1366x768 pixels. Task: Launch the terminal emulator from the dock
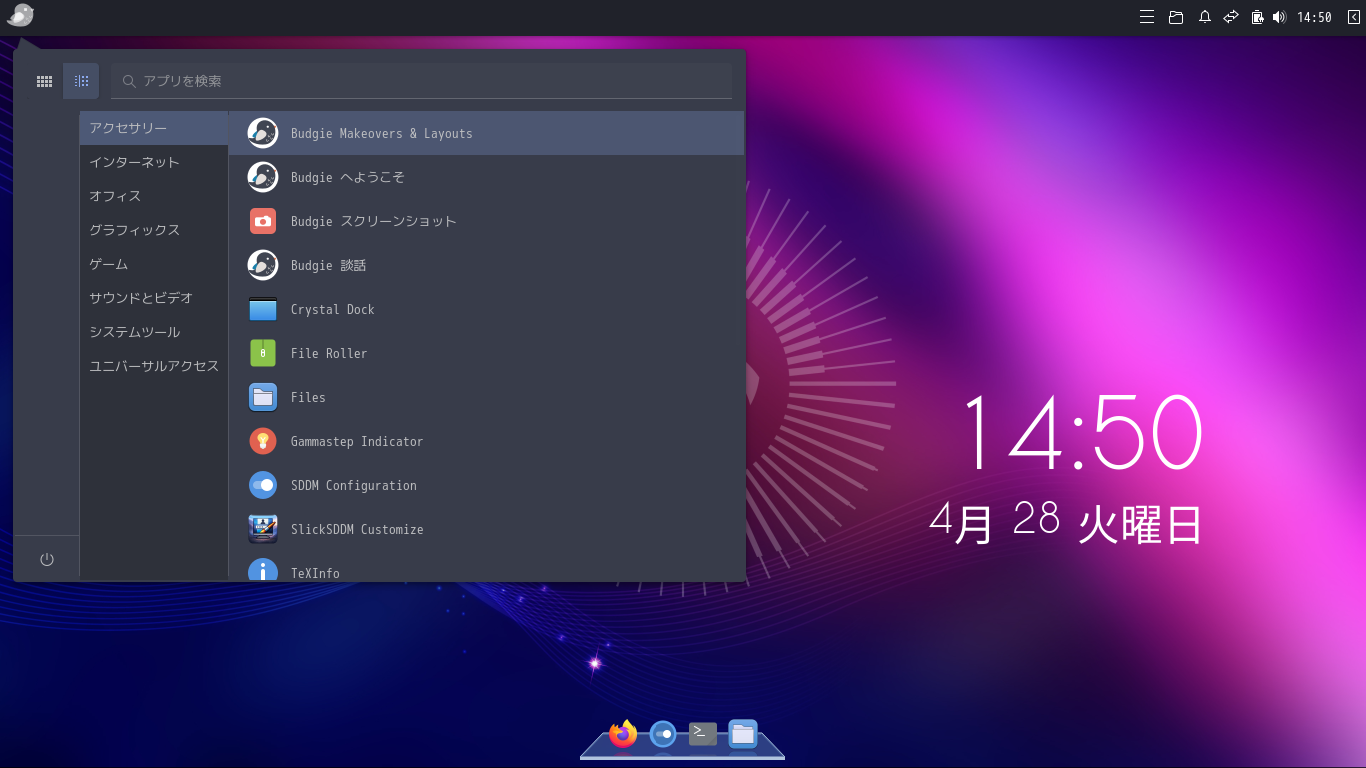702,733
